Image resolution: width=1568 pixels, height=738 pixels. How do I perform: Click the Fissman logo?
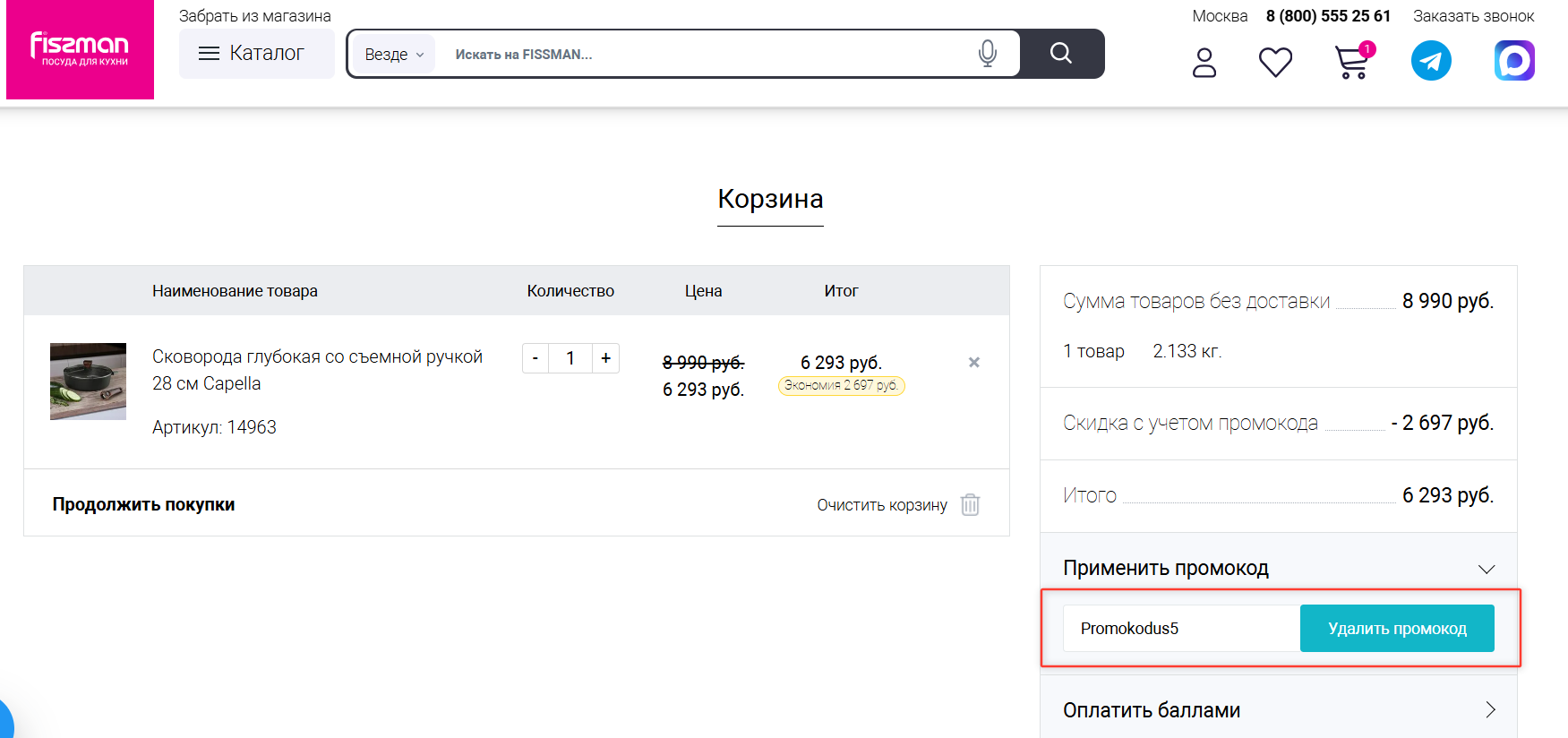tap(80, 49)
